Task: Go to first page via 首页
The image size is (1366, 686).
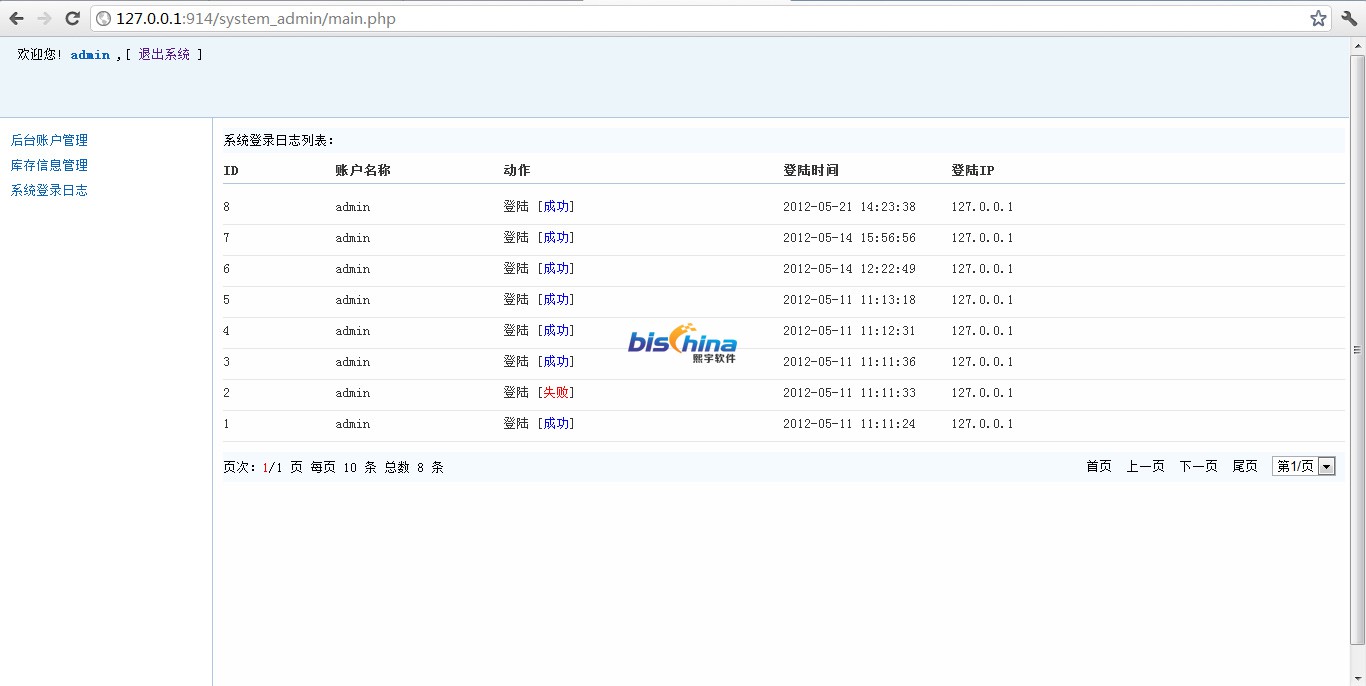Action: (x=1099, y=467)
